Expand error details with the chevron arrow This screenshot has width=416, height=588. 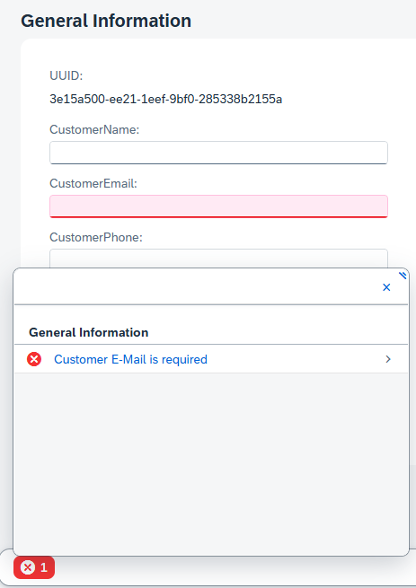(x=388, y=359)
